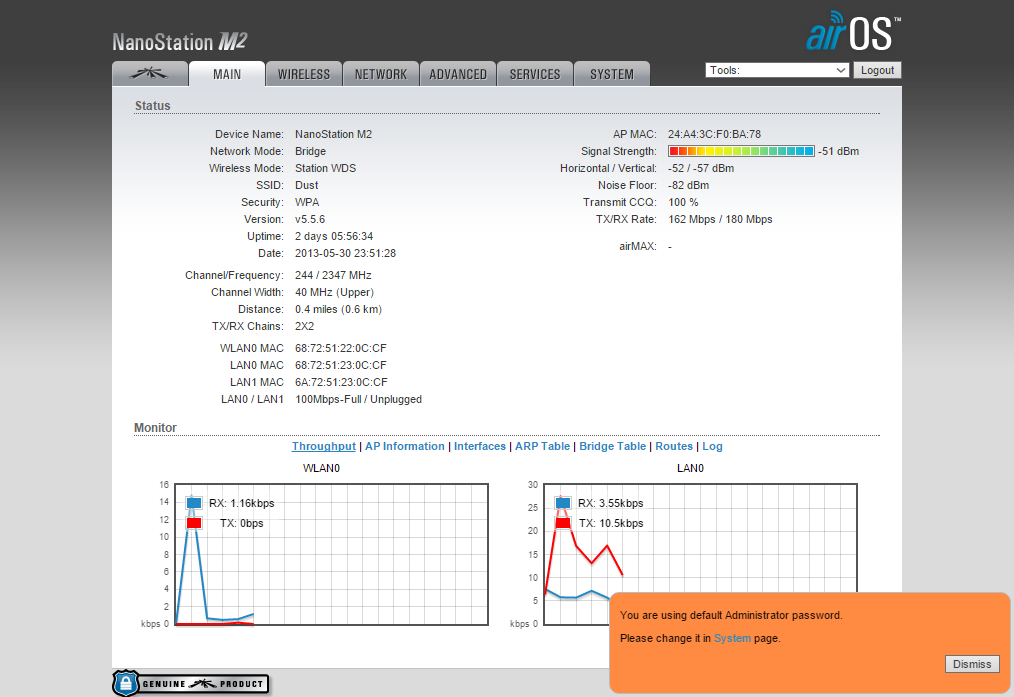This screenshot has width=1014, height=697.
Task: Click WLAN0 TX red legend square
Action: pyautogui.click(x=194, y=523)
